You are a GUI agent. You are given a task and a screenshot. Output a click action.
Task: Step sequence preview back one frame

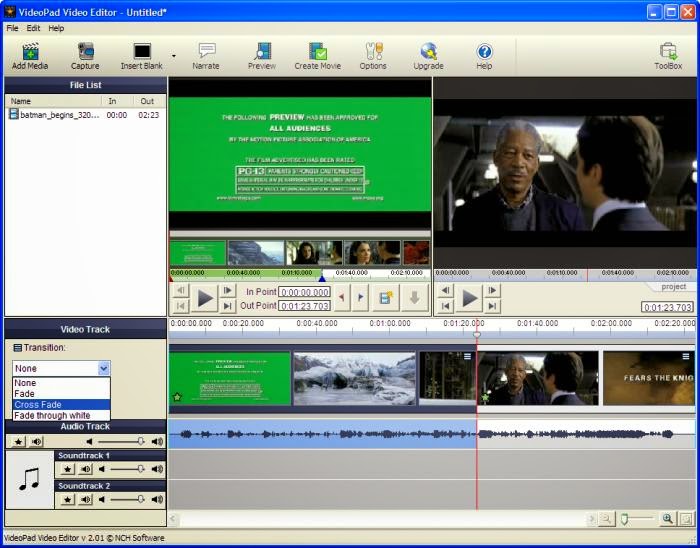coord(446,291)
